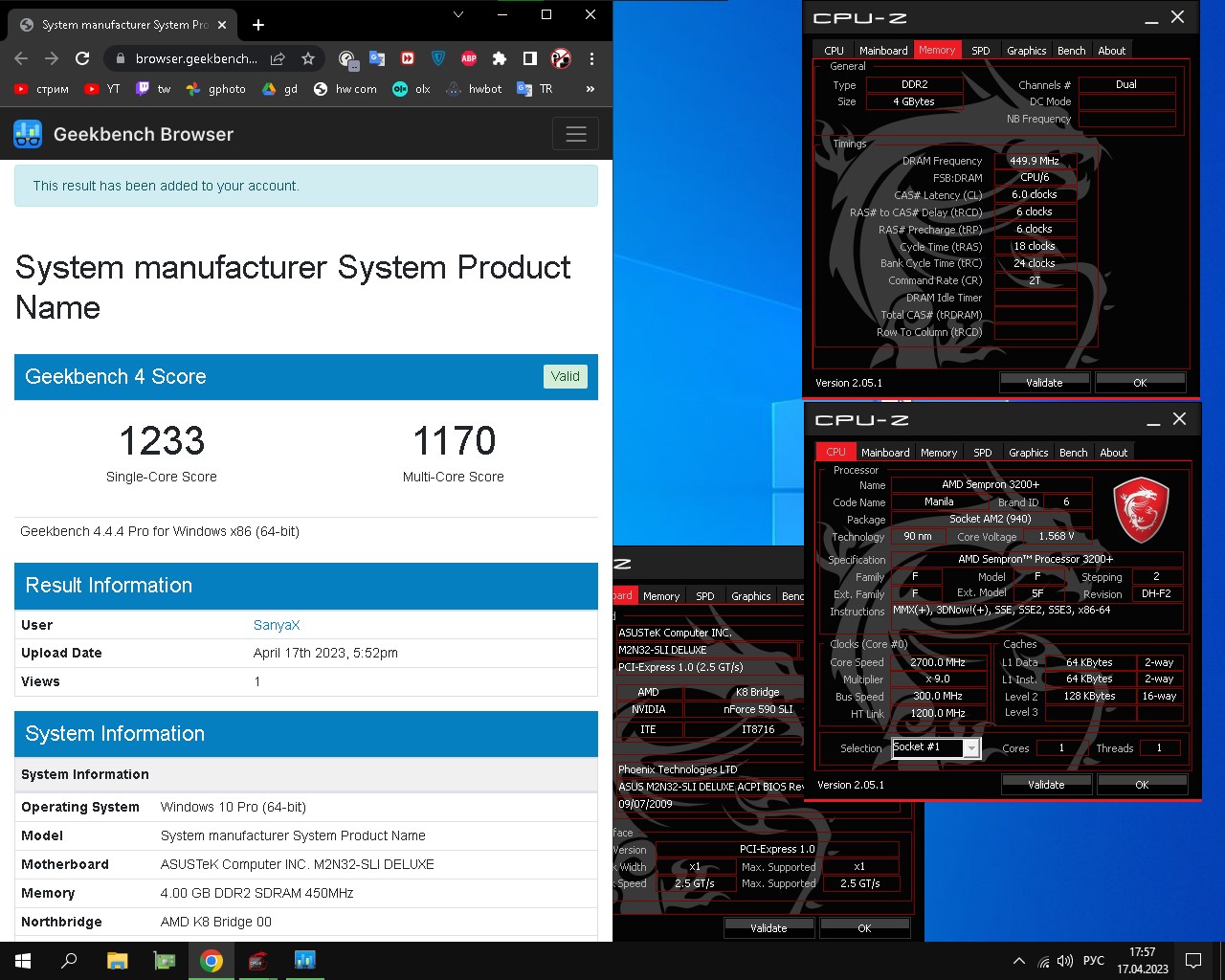Click Validate in the CPU-tab CPU-Z window
1225x980 pixels.
point(1046,784)
